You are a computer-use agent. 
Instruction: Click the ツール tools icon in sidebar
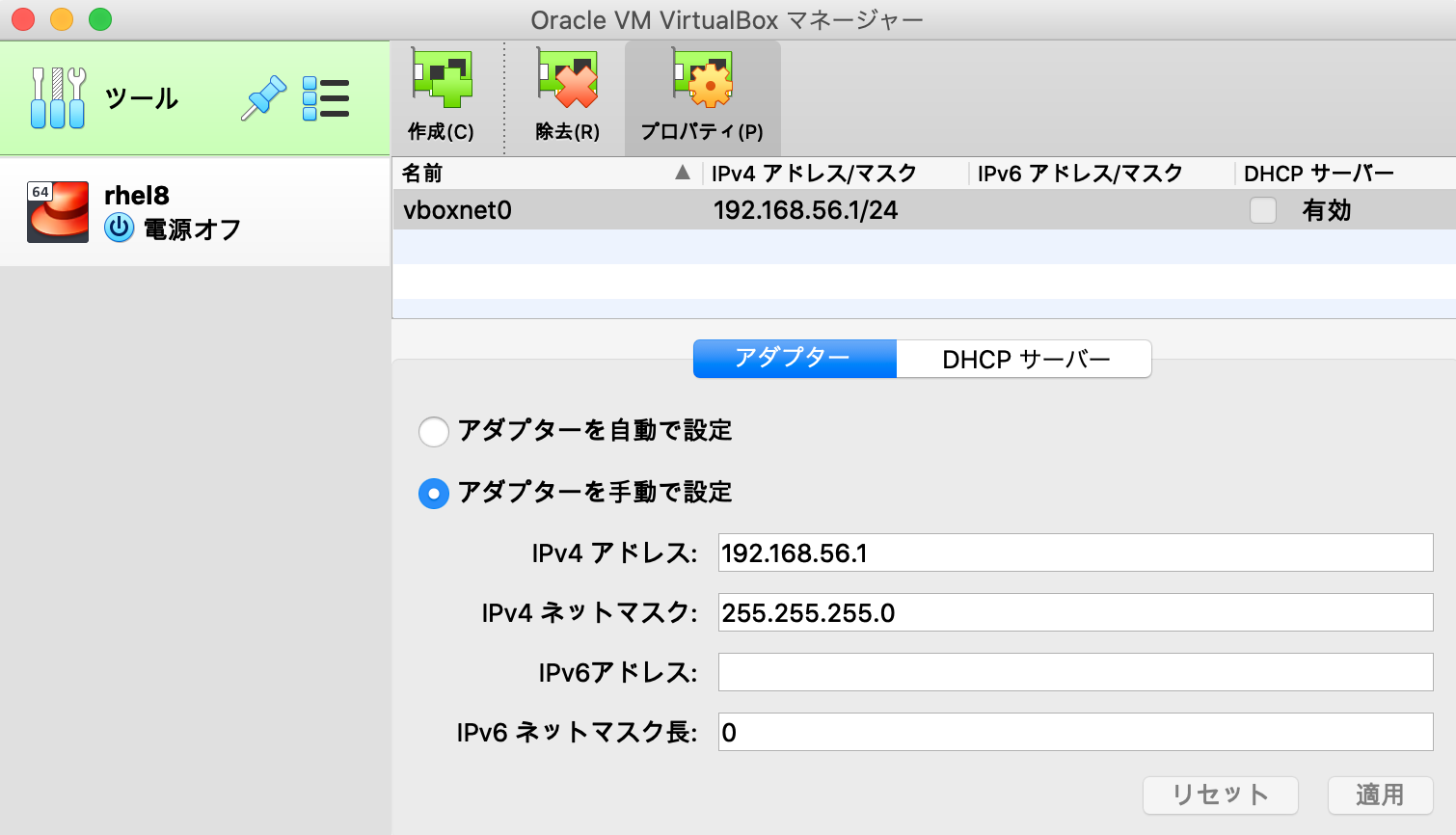(x=56, y=96)
